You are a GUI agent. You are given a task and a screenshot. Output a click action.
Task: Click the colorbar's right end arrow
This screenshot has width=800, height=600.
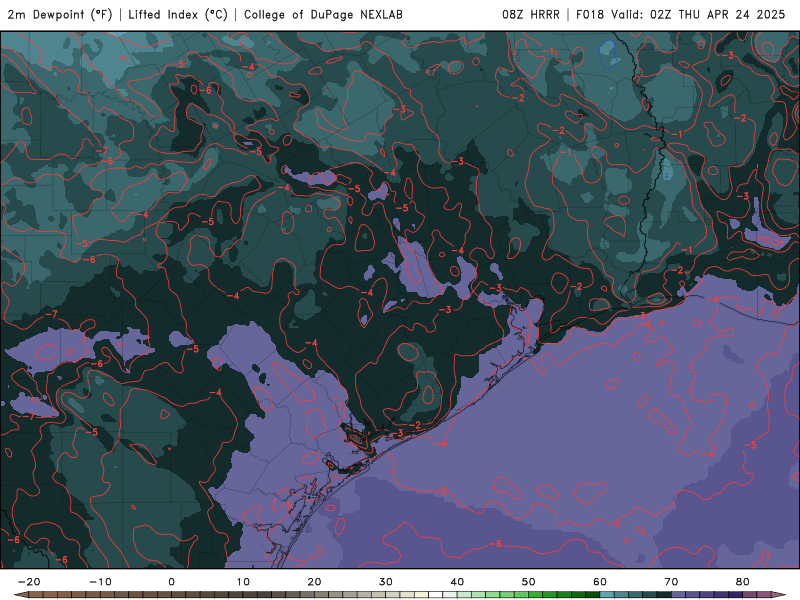click(x=779, y=595)
